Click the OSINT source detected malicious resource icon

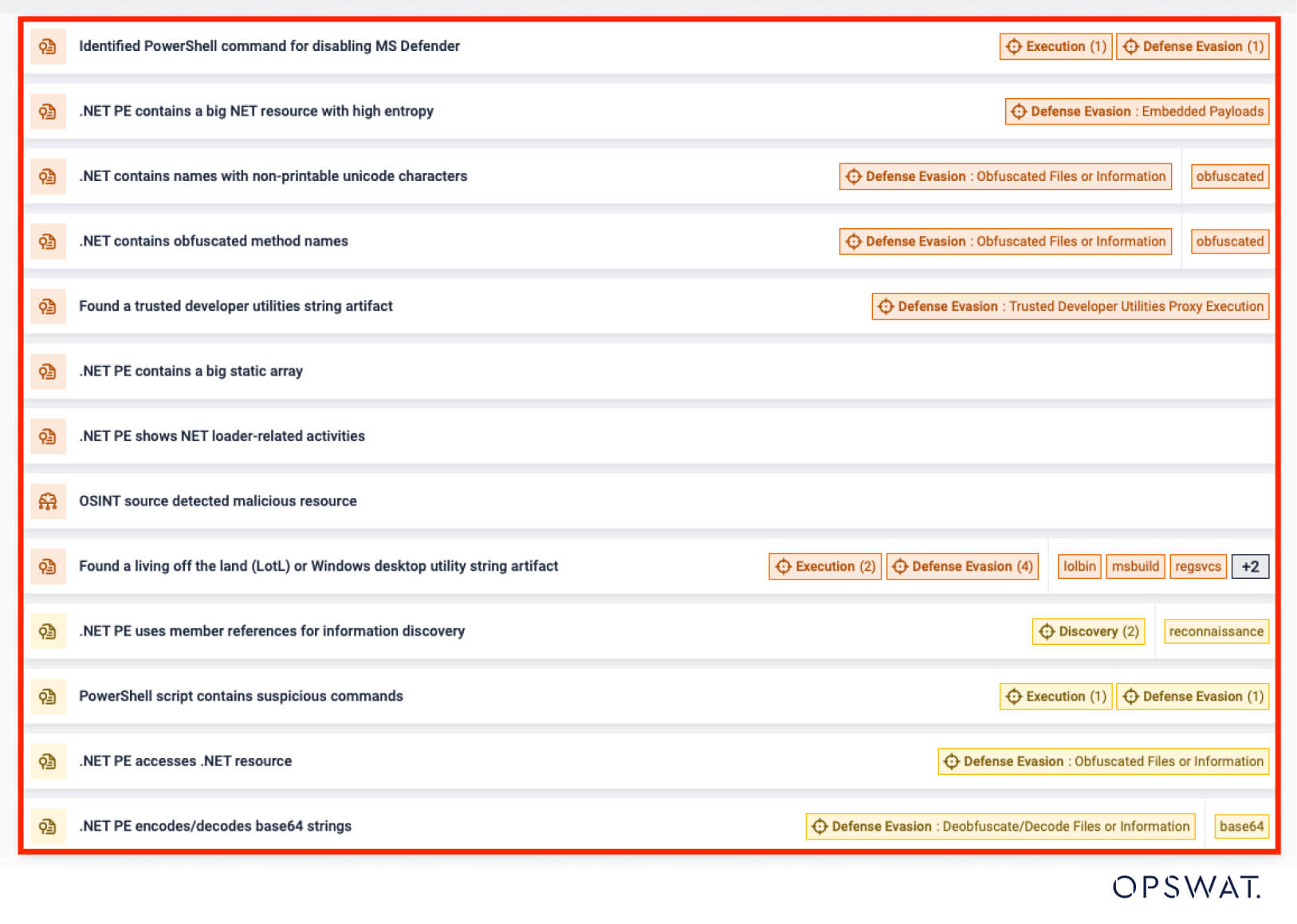point(48,501)
